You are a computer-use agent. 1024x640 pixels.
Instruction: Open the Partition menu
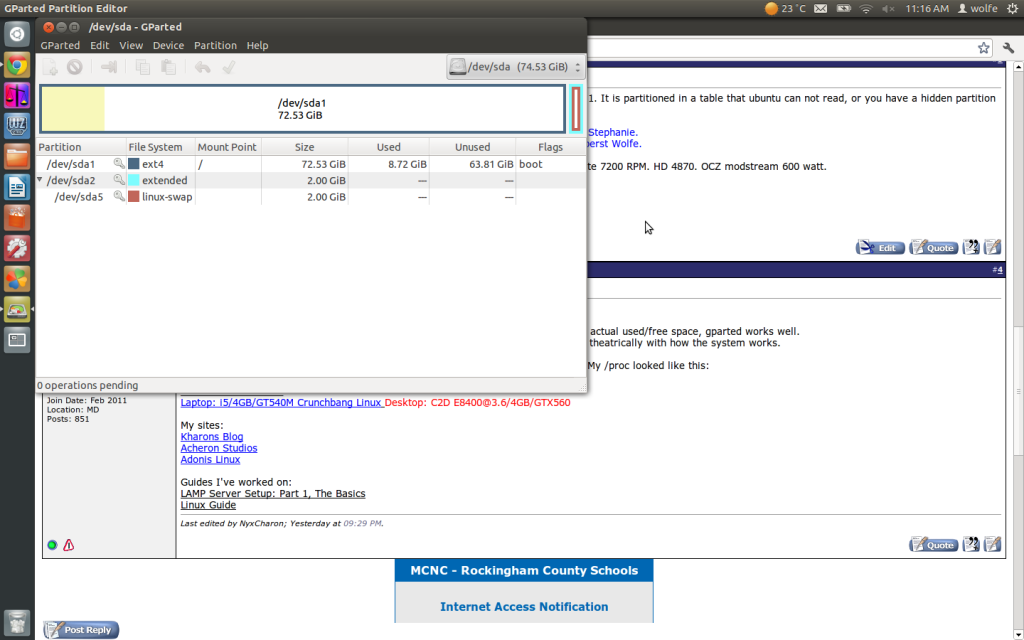tap(215, 45)
